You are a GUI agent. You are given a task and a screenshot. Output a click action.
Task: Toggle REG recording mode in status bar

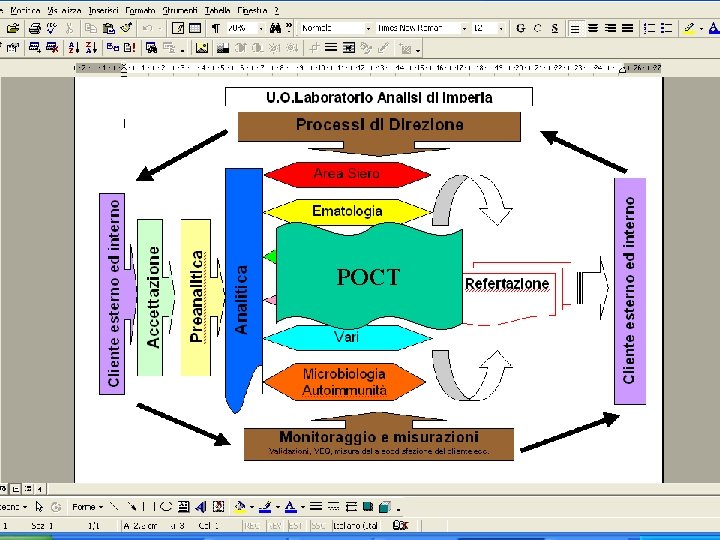[x=251, y=526]
